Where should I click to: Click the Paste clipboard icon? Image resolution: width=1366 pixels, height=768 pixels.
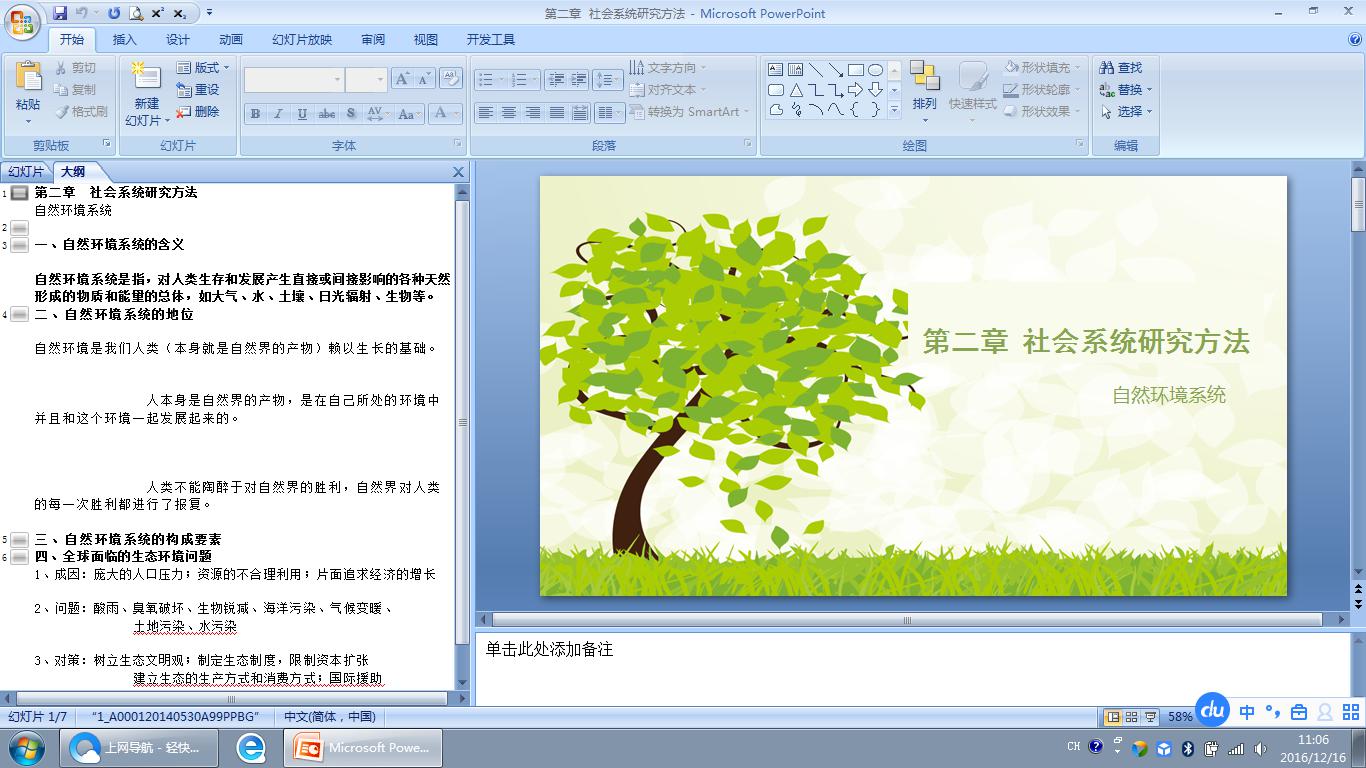coord(28,76)
